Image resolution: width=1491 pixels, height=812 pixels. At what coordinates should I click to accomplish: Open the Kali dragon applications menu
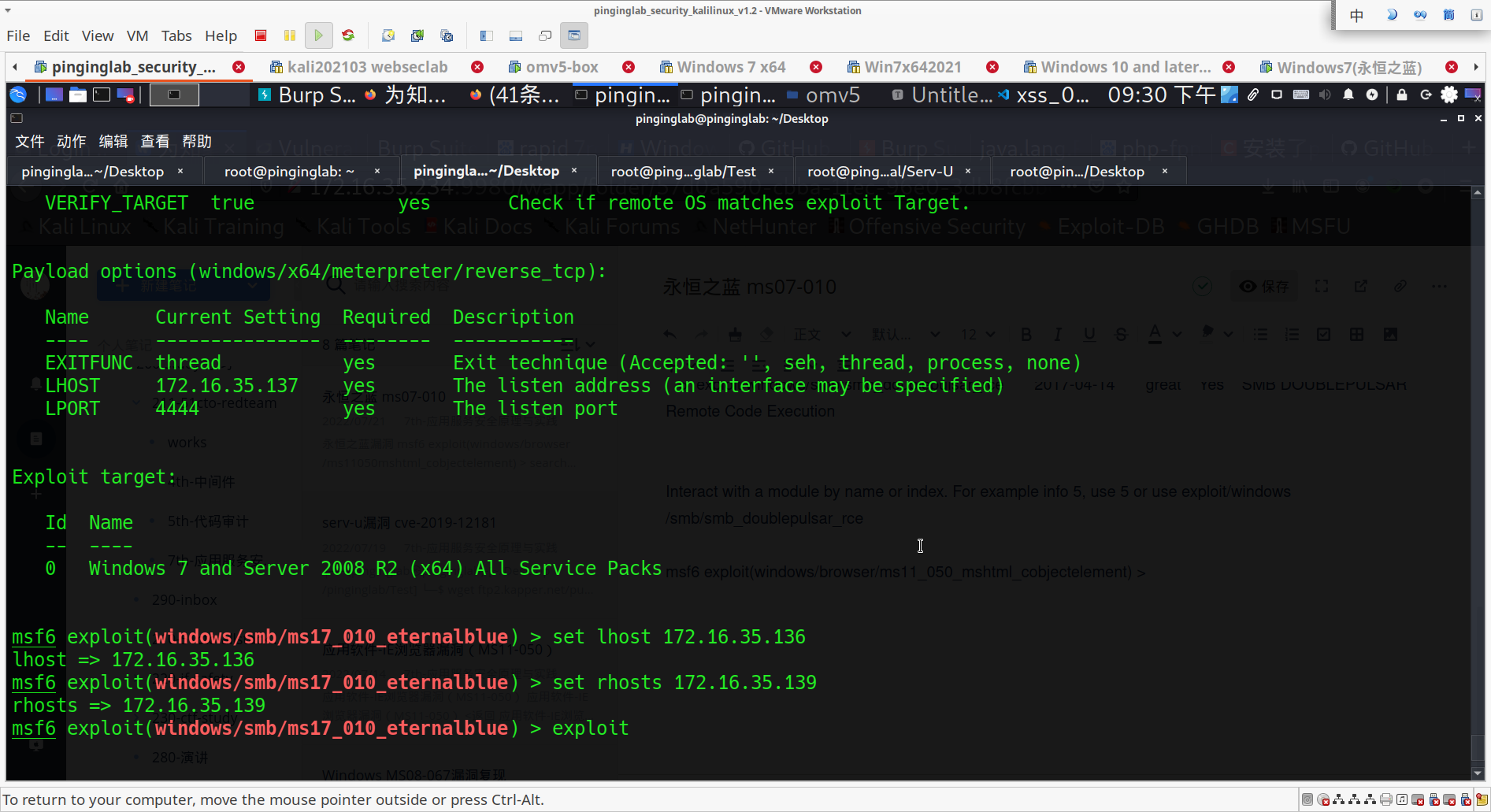(x=18, y=95)
